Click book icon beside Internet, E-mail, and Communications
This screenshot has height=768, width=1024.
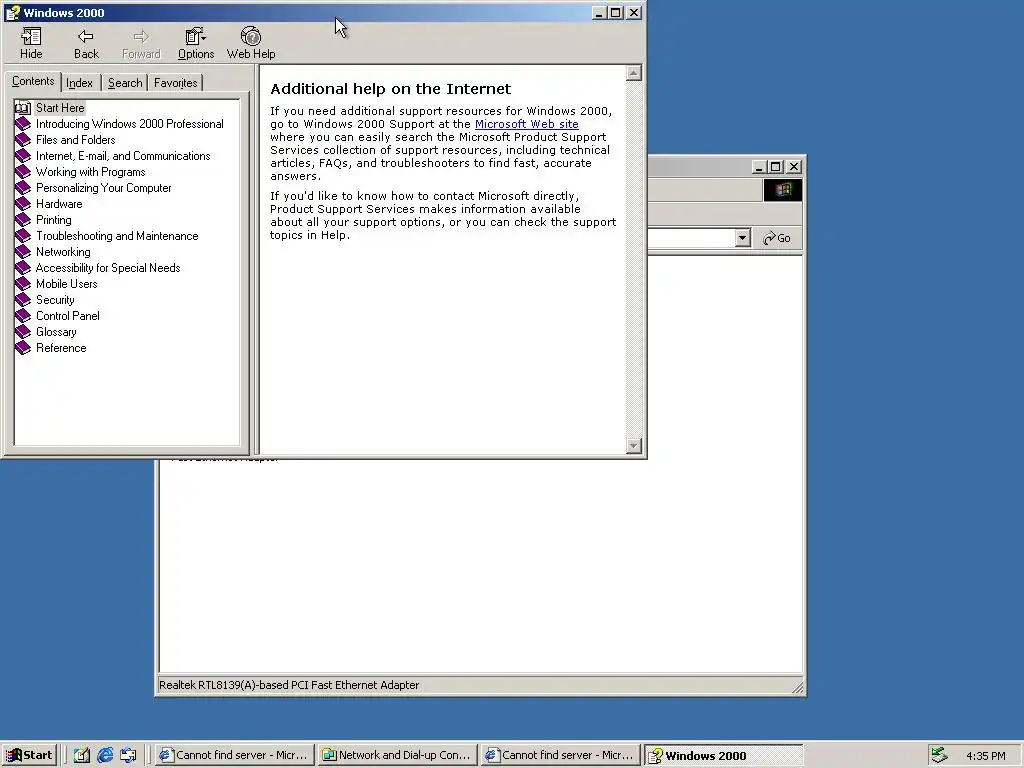23,155
